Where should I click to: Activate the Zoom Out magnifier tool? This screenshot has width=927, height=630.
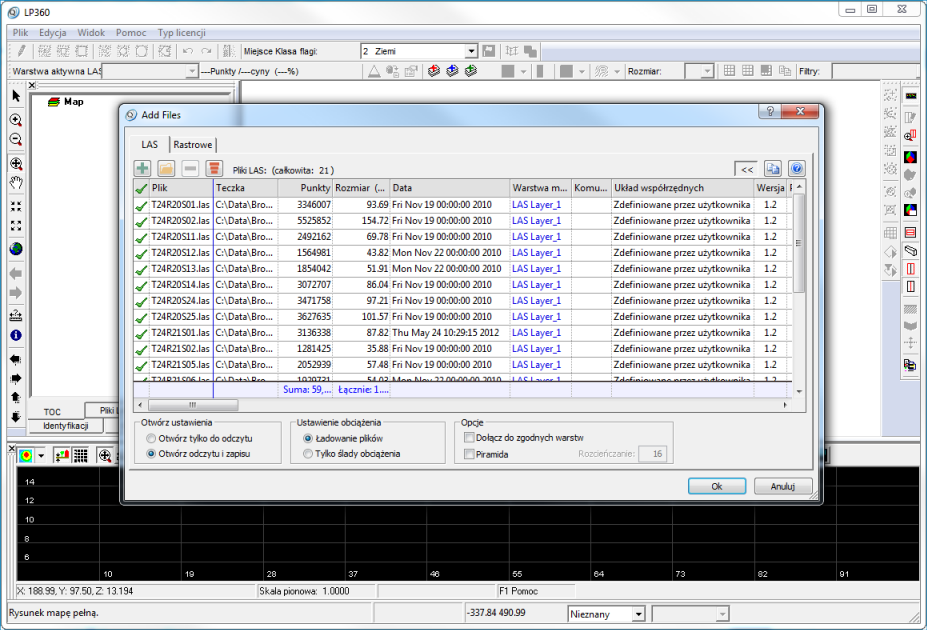point(16,139)
